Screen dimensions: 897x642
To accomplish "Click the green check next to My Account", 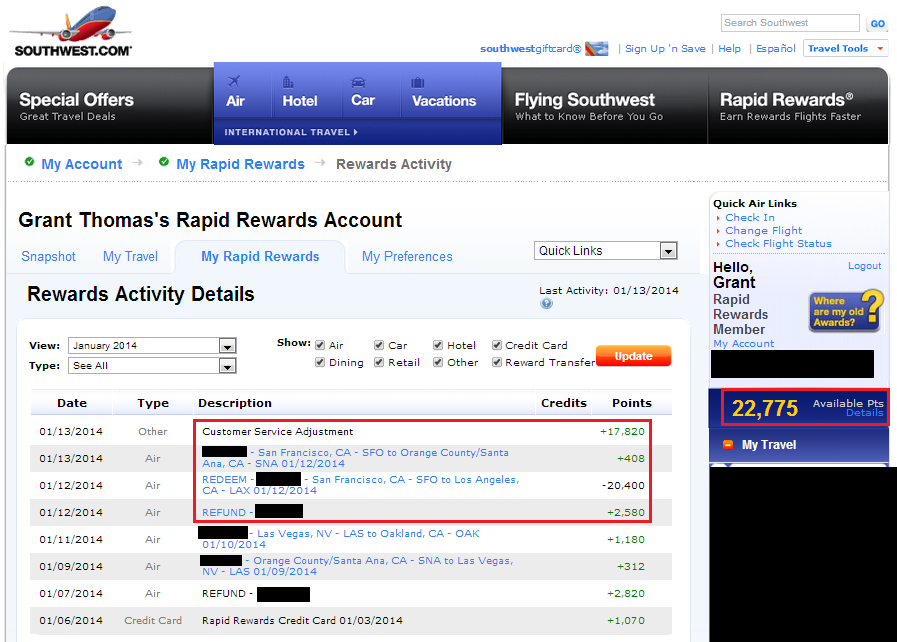I will click(x=30, y=163).
